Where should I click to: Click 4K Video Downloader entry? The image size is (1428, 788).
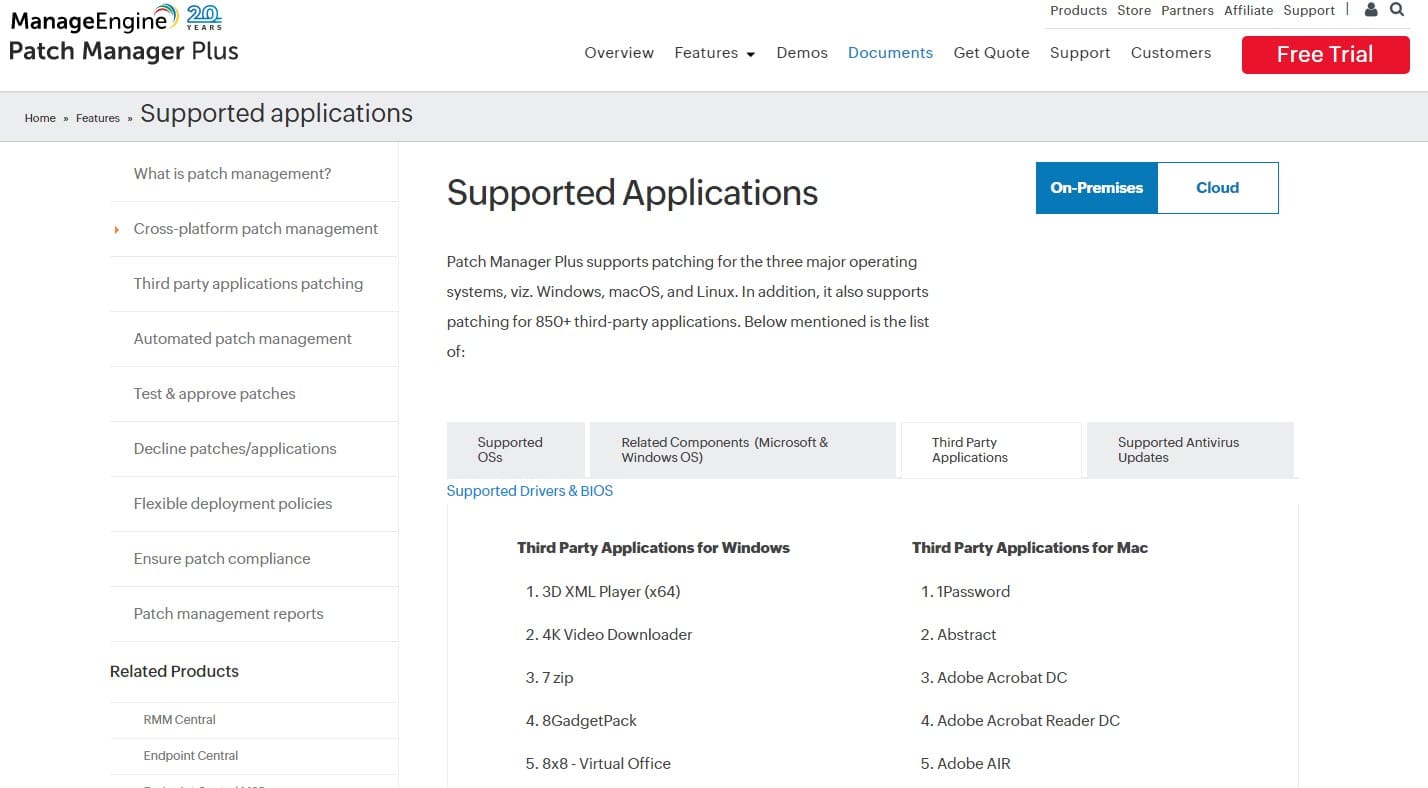click(617, 635)
